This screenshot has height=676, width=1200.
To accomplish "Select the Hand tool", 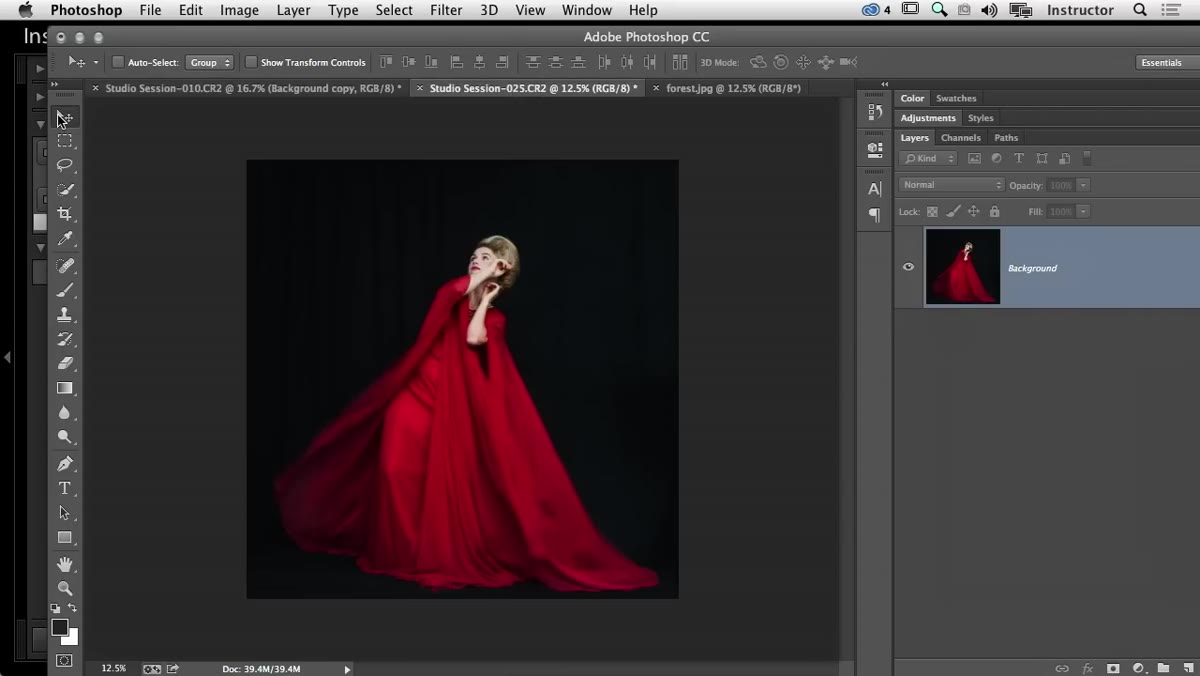I will pos(65,565).
